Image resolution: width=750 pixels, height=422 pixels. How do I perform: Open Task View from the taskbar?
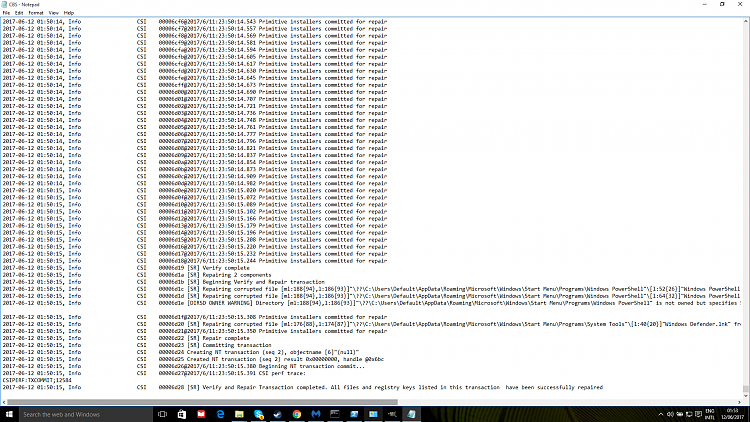(x=163, y=414)
